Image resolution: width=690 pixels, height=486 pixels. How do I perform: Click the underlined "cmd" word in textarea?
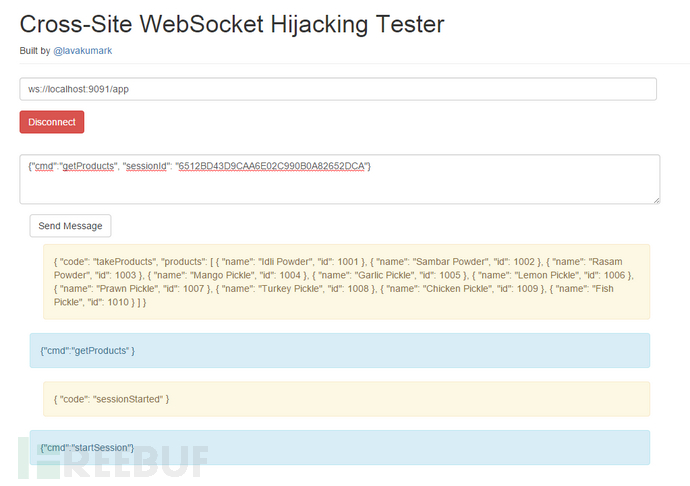pos(44,166)
